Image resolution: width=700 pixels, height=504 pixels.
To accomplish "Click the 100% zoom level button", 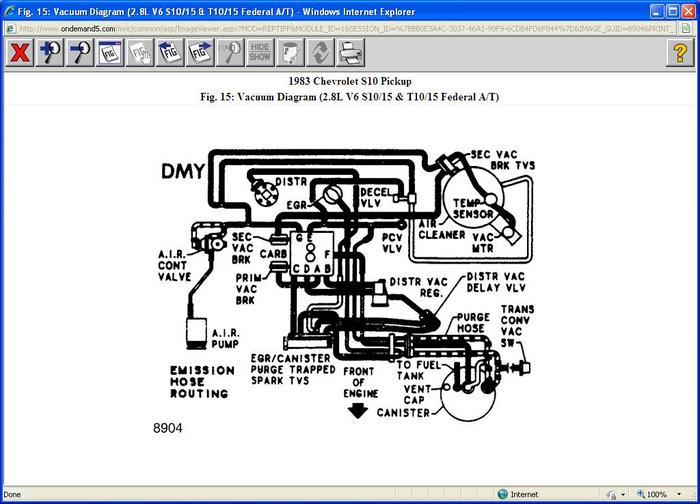I will [652, 494].
